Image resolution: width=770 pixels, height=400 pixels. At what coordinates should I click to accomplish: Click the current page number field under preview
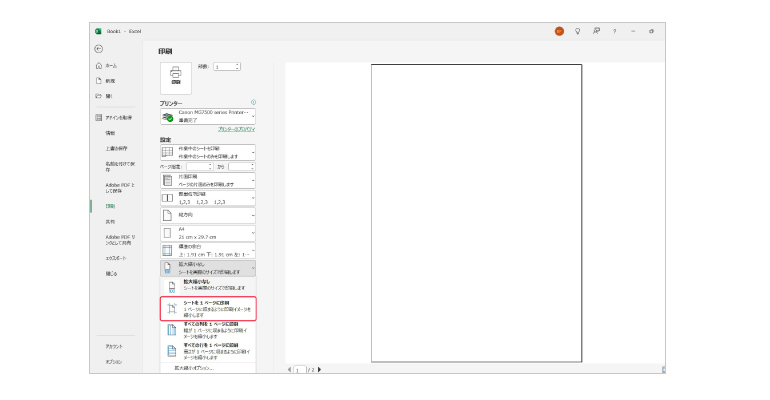coord(300,370)
